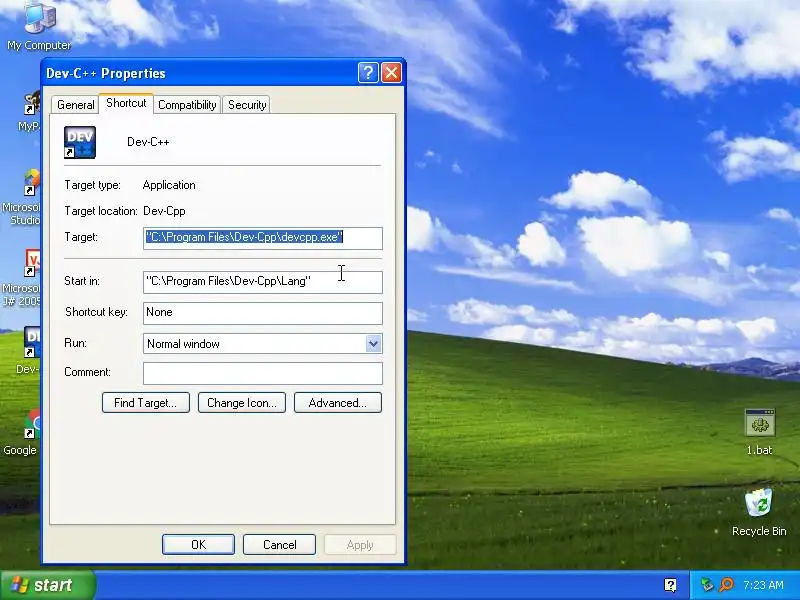Click the Target type 'Application' text
The width and height of the screenshot is (800, 600).
pos(169,185)
